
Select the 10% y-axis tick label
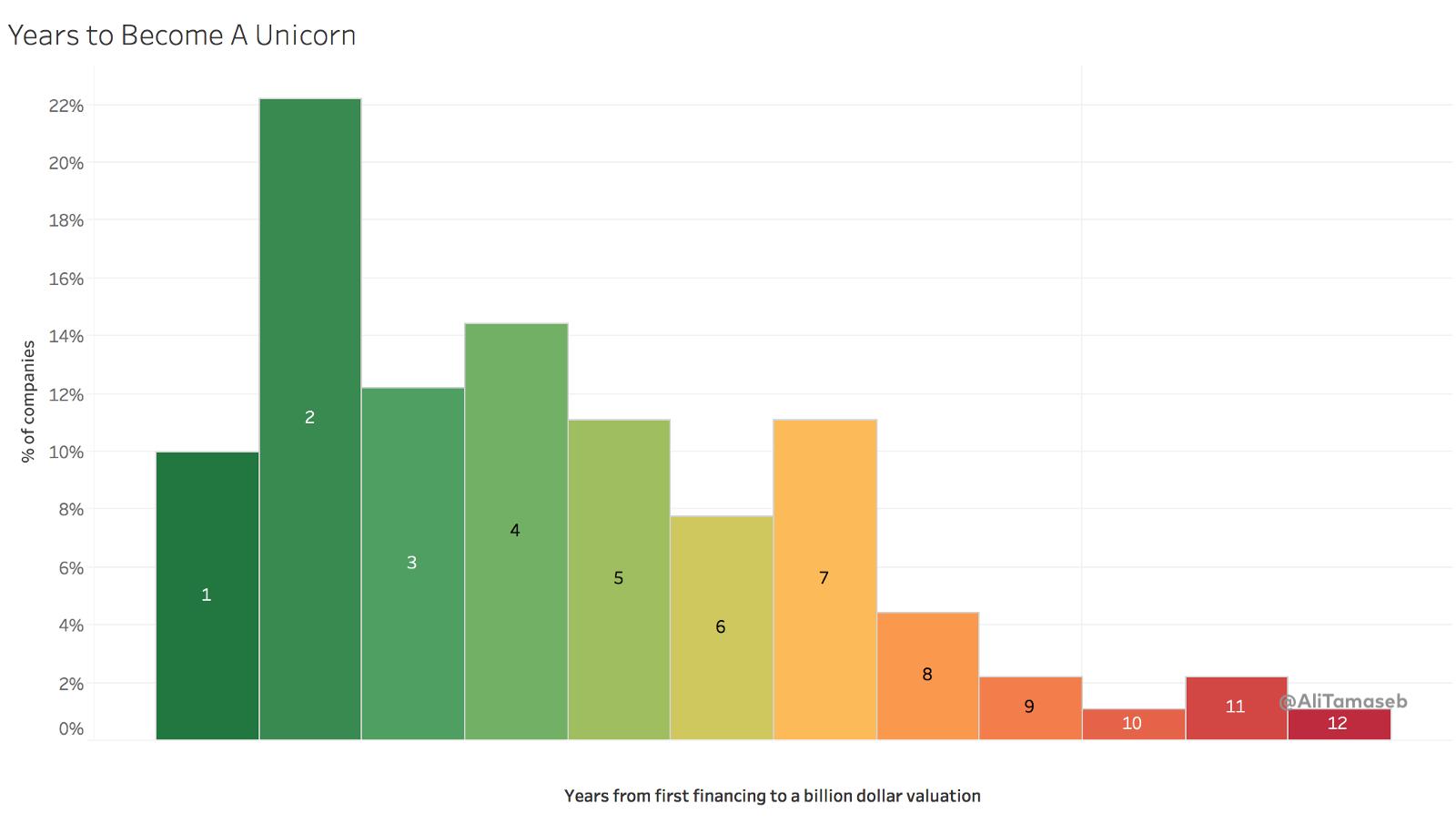(66, 453)
